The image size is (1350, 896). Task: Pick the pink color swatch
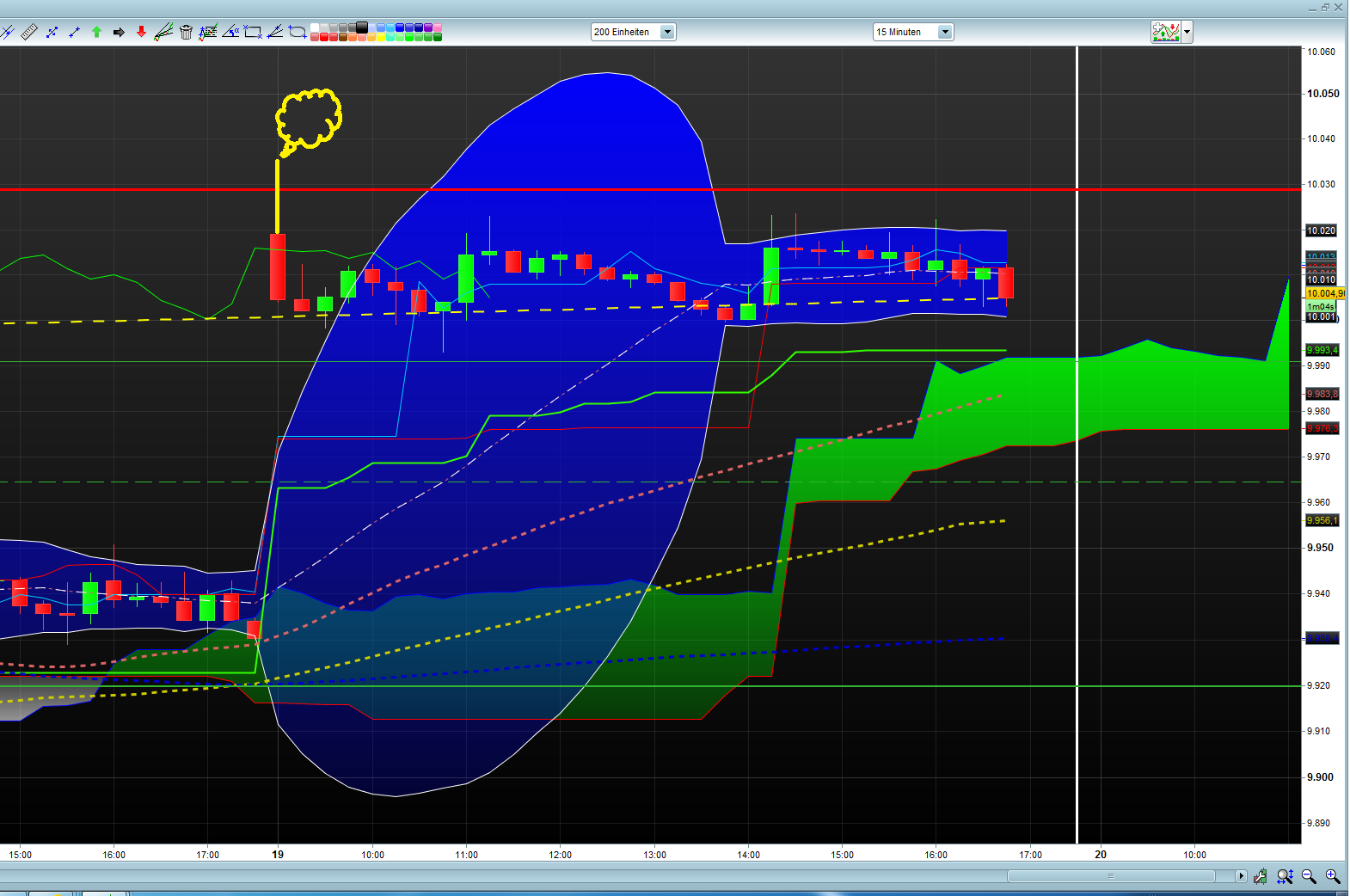[x=437, y=28]
